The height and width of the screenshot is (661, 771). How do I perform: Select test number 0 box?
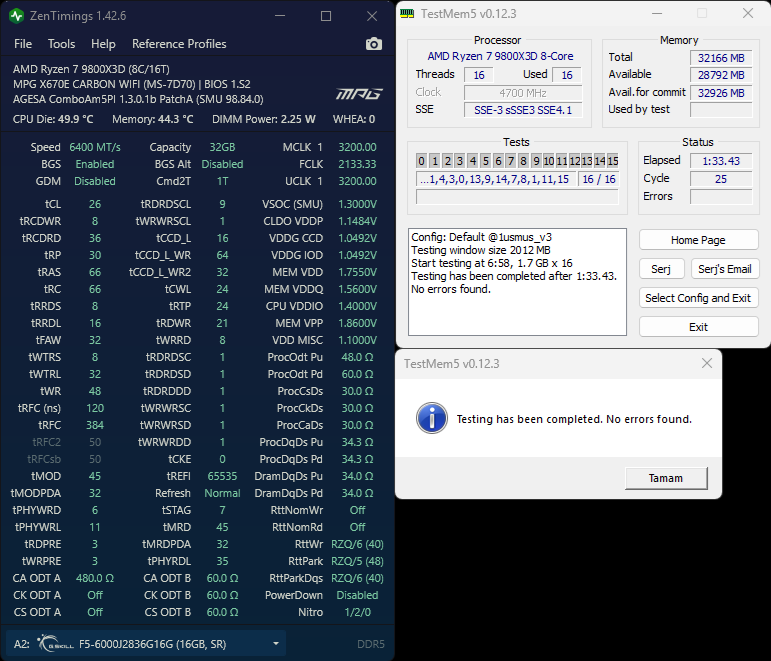[421, 161]
